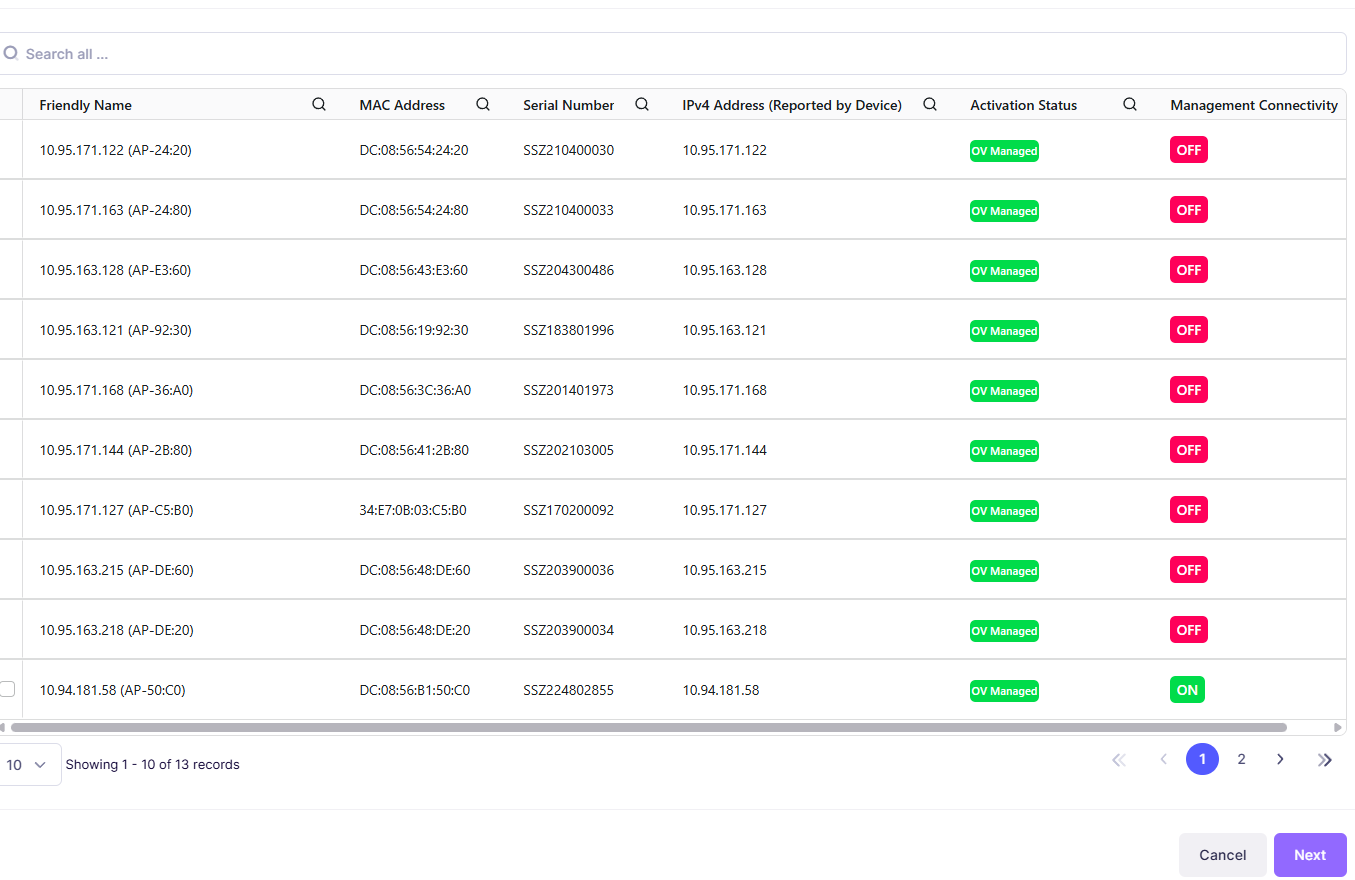The width and height of the screenshot is (1355, 880).
Task: Tick the checkbox for 10.94.181.58 row
Action: [7, 689]
